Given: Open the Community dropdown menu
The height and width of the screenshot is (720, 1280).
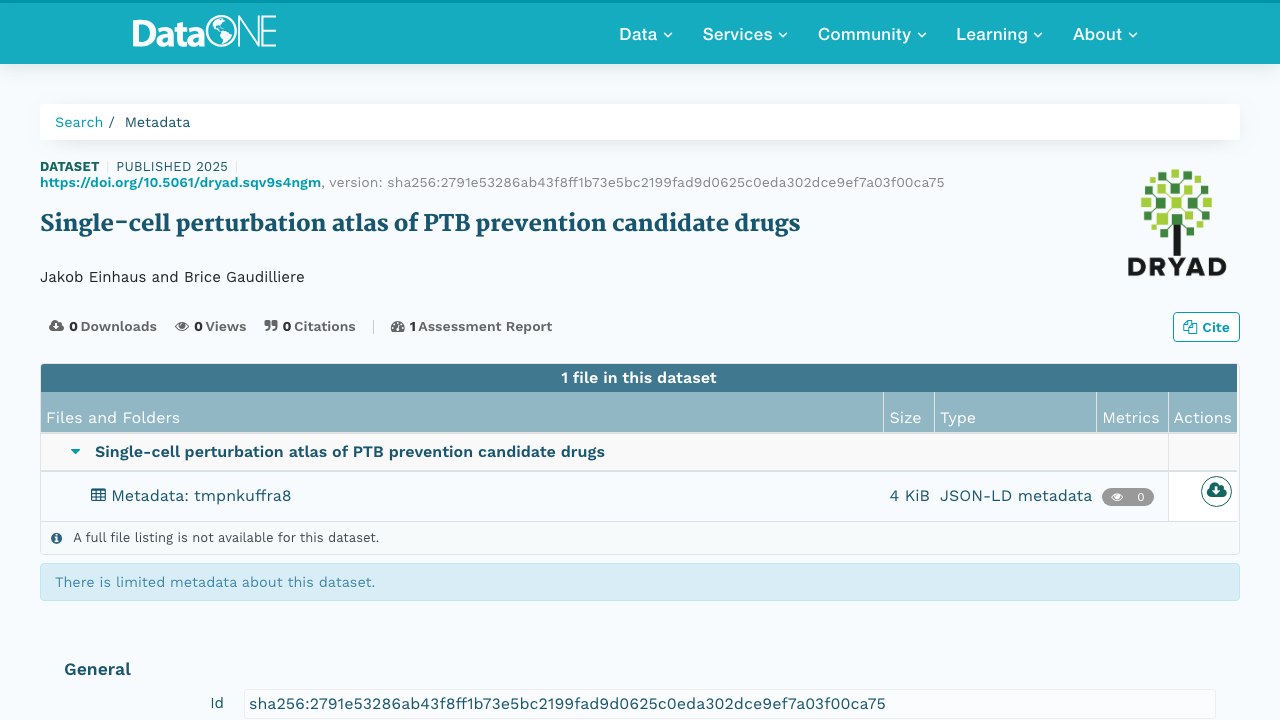Looking at the screenshot, I should click(x=872, y=34).
